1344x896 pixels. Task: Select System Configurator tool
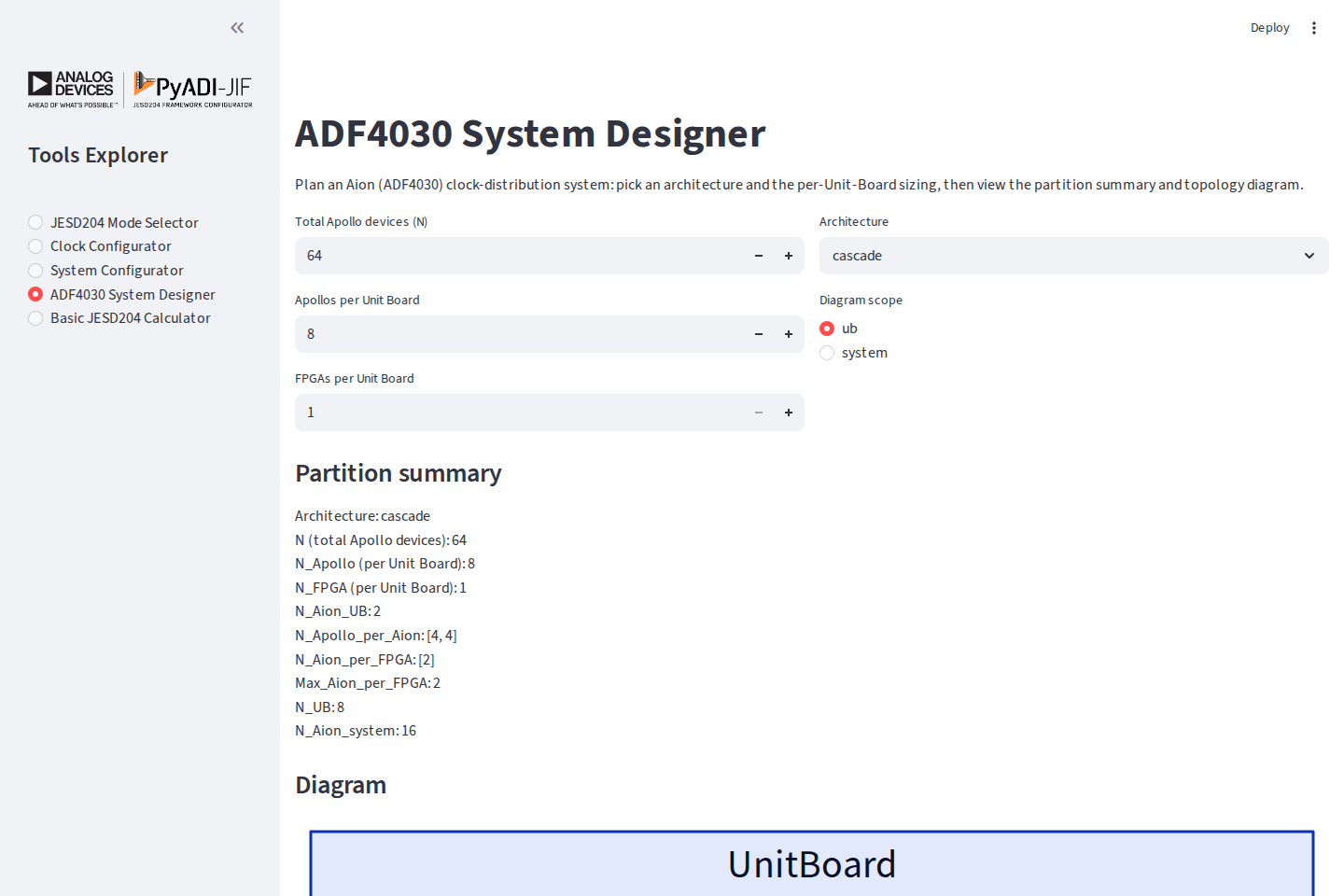point(105,271)
